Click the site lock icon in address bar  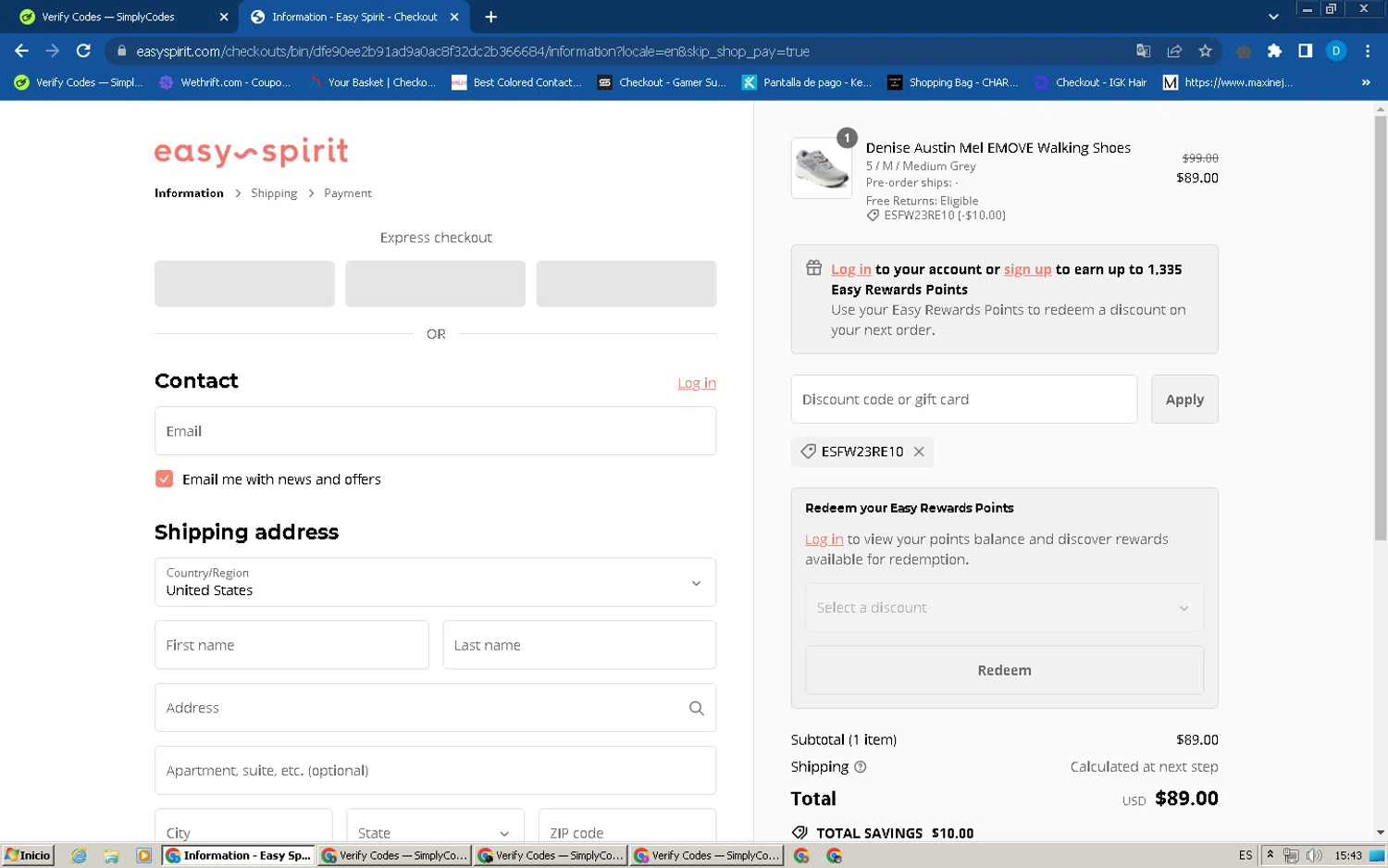point(121,51)
